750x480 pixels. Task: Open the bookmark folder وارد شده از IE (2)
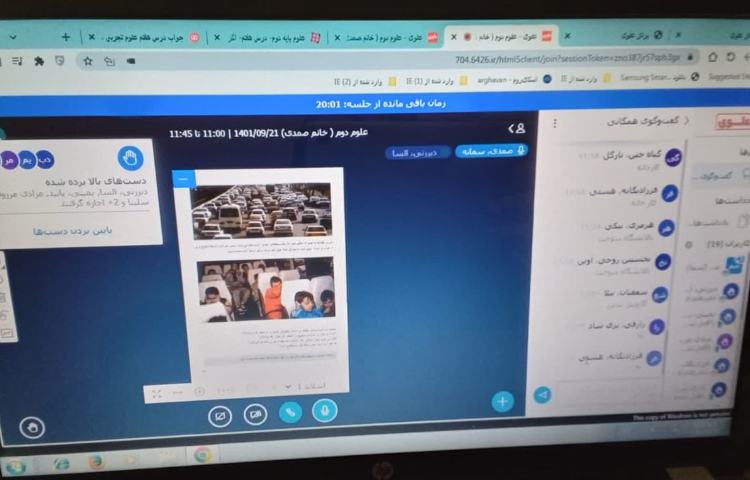(x=365, y=82)
